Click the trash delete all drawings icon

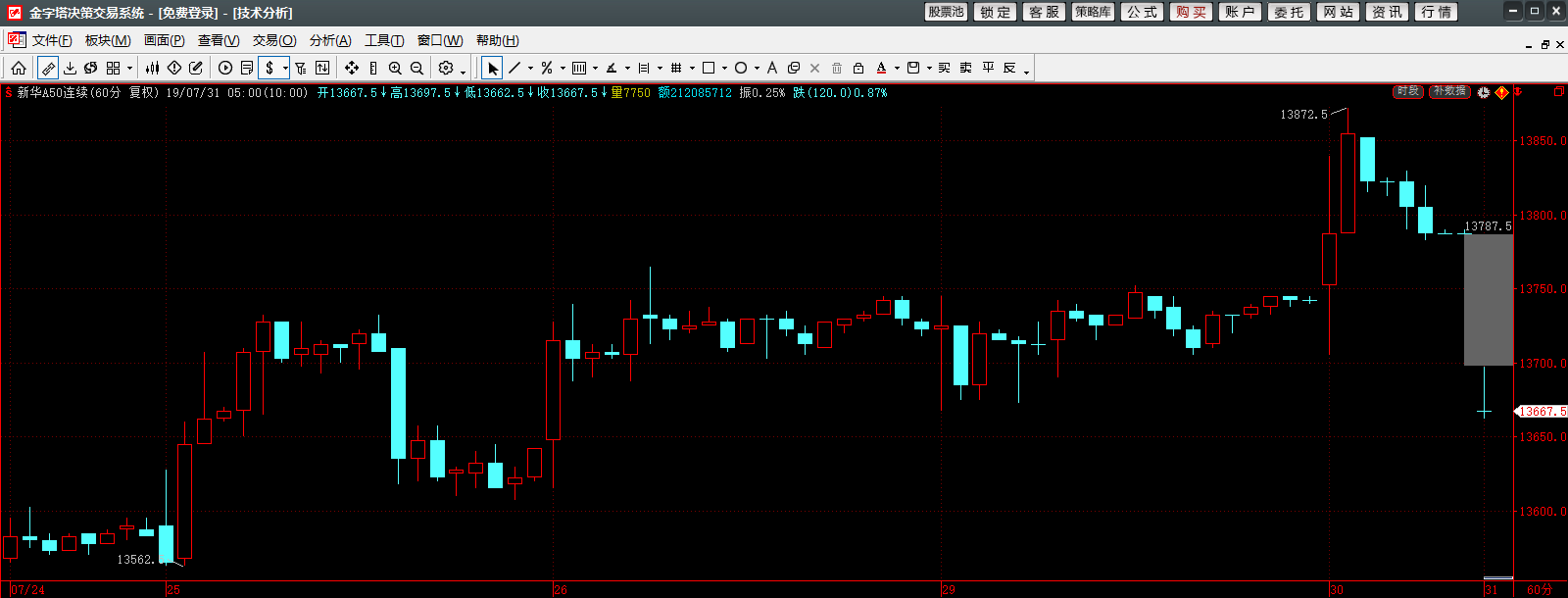pyautogui.click(x=837, y=68)
